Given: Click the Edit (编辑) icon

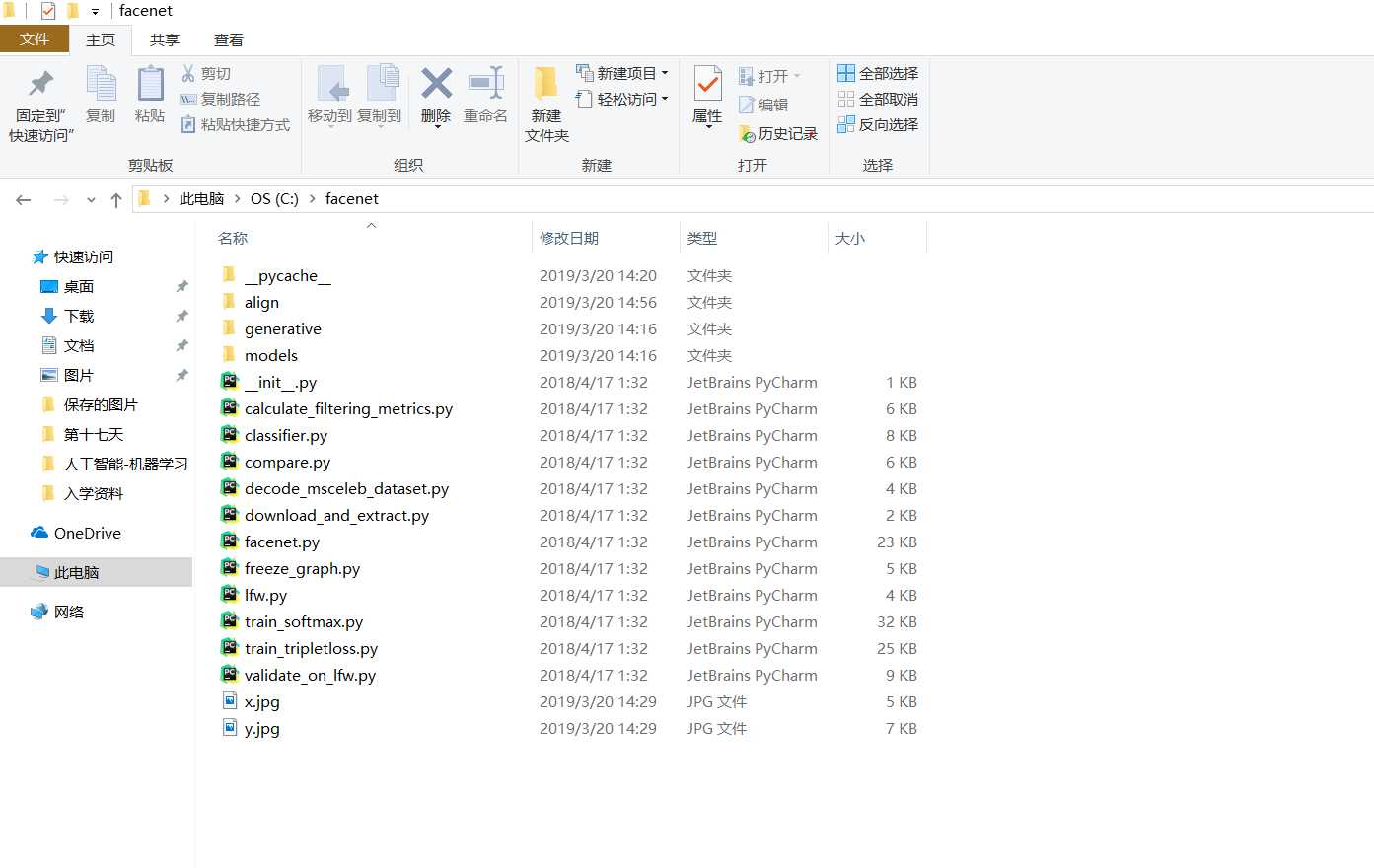Looking at the screenshot, I should (747, 105).
